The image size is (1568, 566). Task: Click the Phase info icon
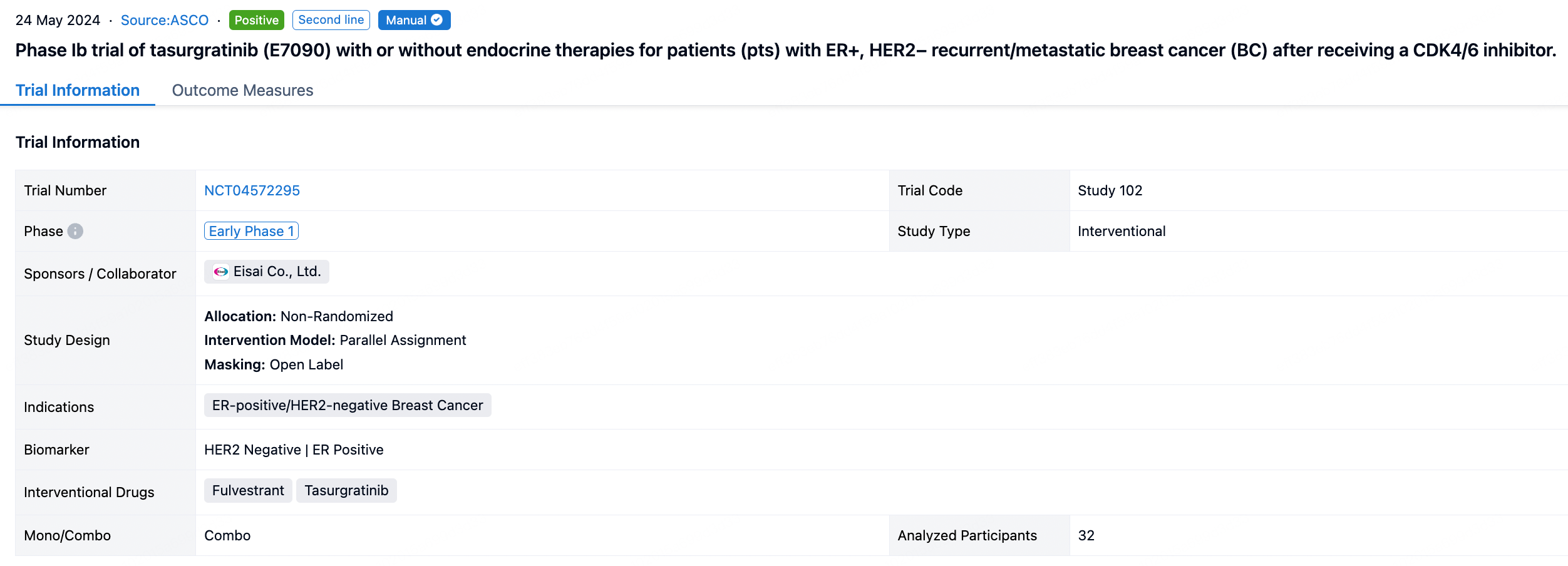pyautogui.click(x=75, y=231)
